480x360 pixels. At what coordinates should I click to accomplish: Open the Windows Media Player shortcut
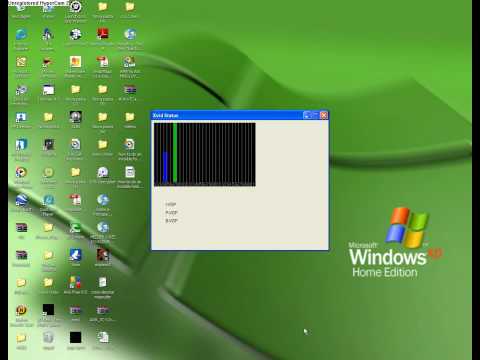21,172
